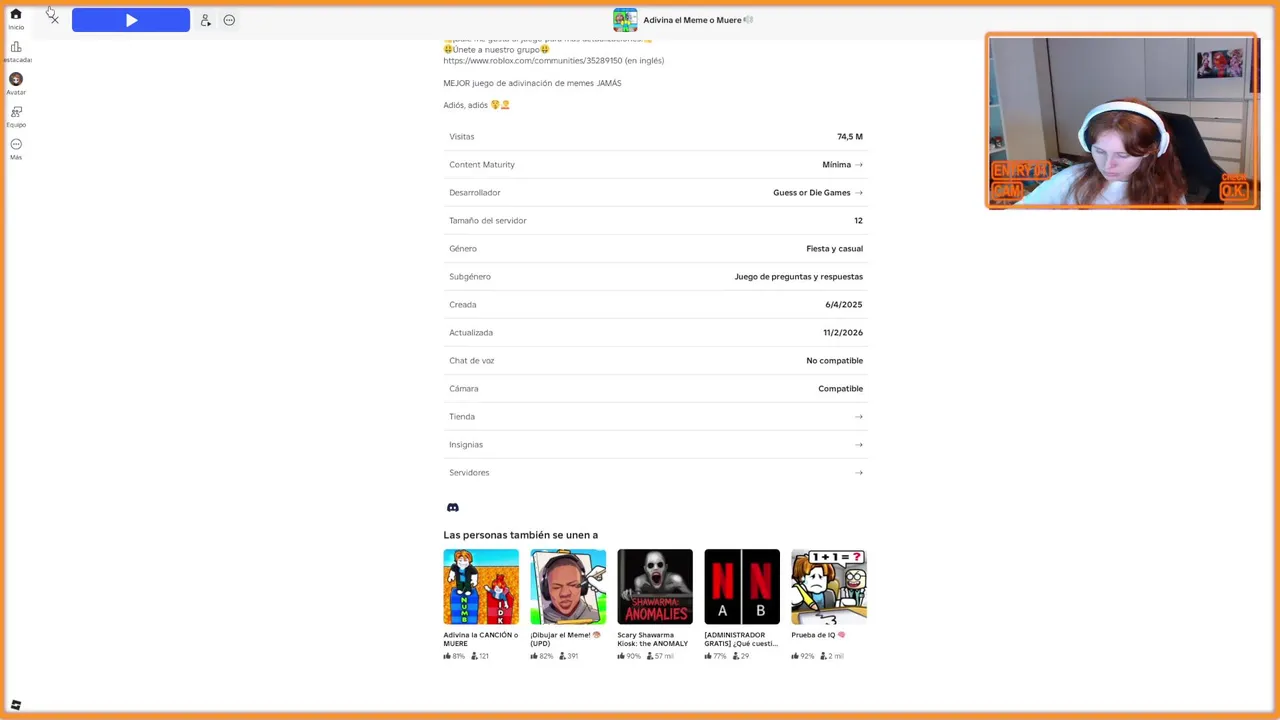
Task: Open the Adivina la CANCIÓN o MUERE thumbnail
Action: click(x=481, y=587)
